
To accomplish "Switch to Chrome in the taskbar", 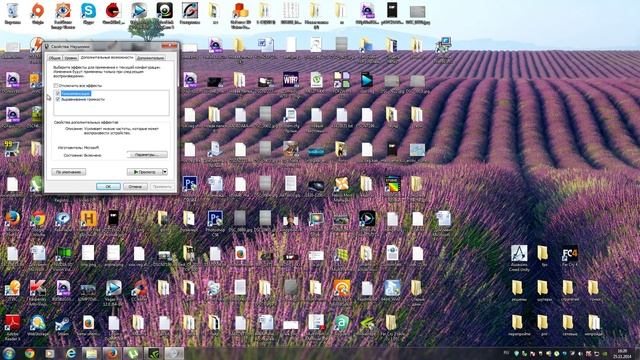I will (x=29, y=353).
